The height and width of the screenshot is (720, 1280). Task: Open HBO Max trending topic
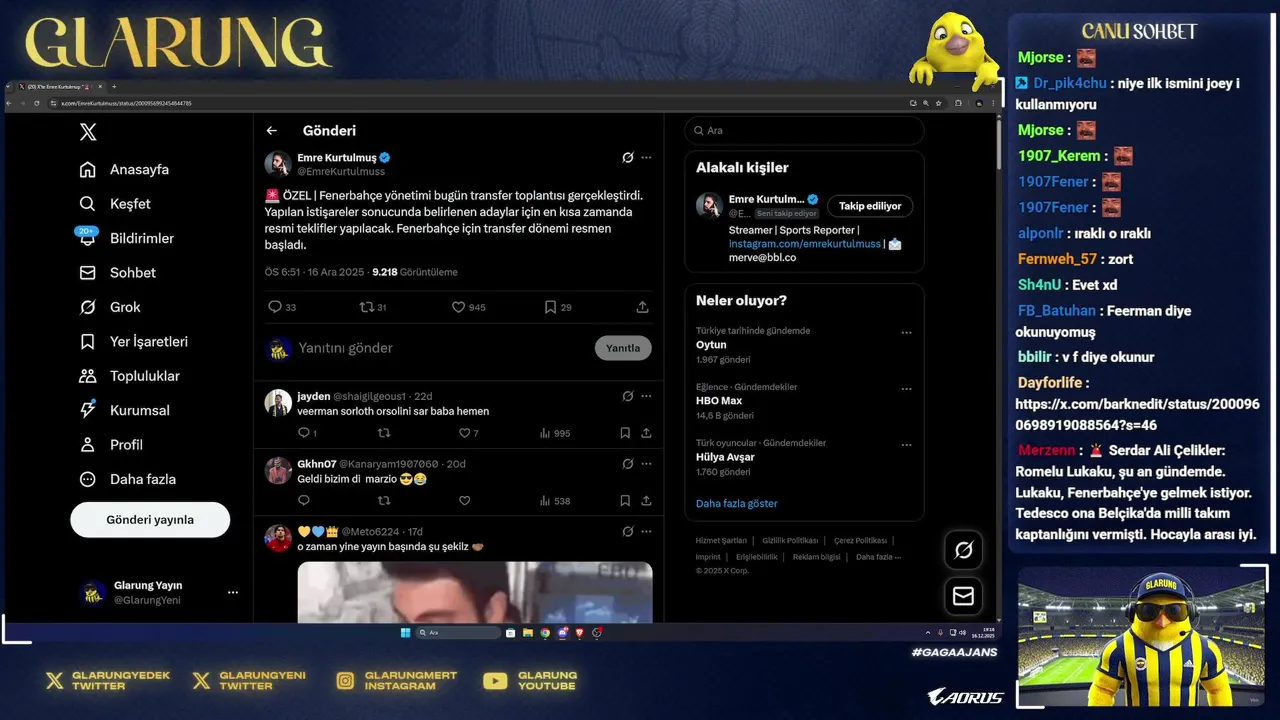(x=719, y=401)
